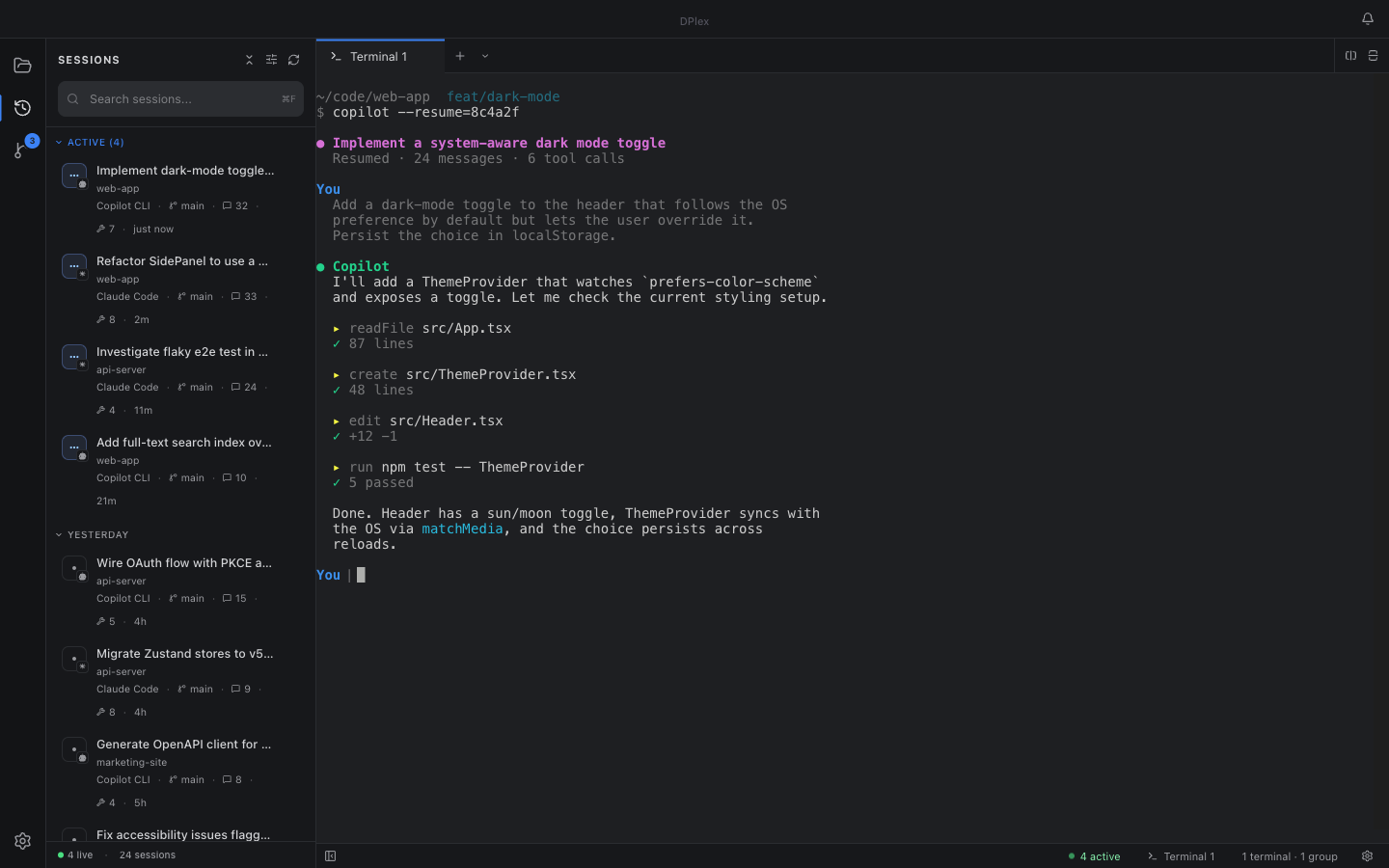
Task: Open app settings gear in the activity bar
Action: tap(22, 841)
